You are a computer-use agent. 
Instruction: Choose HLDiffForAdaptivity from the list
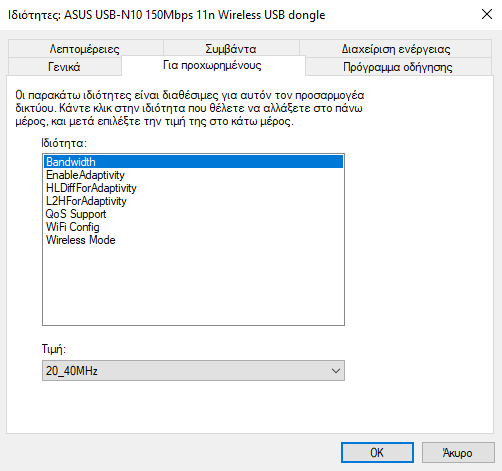193,188
